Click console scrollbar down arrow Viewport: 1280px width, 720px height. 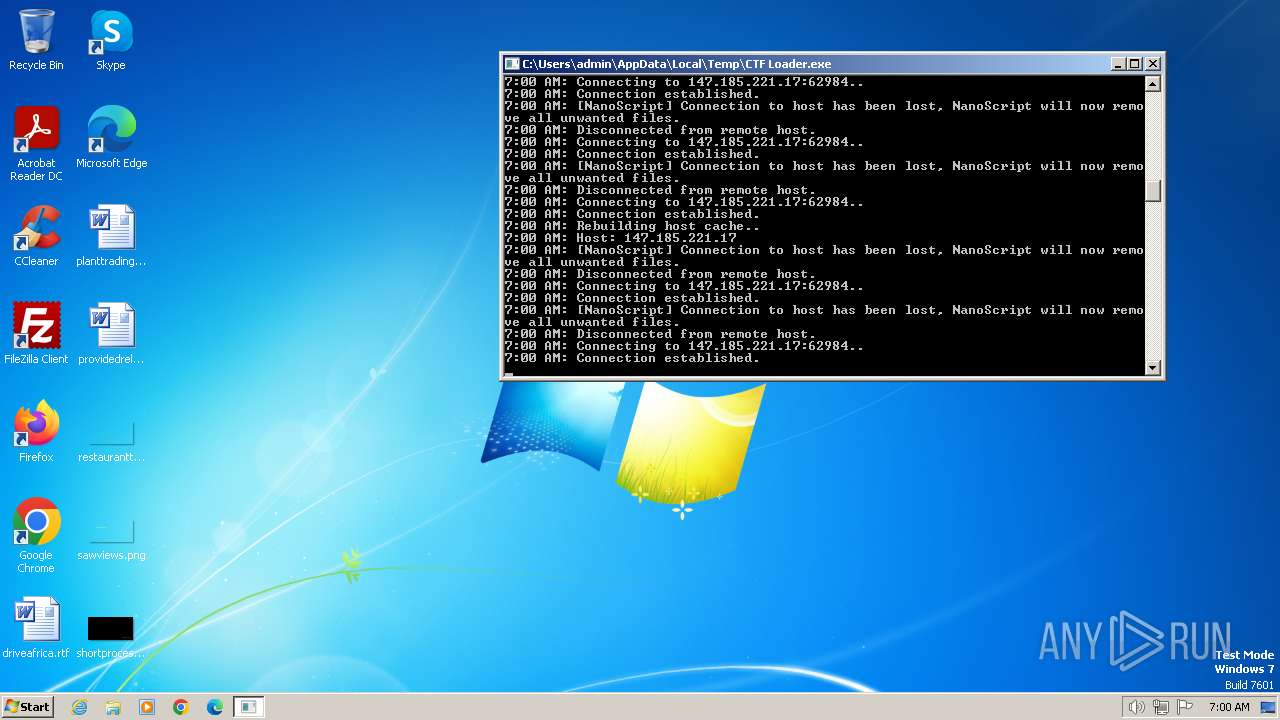(x=1153, y=368)
